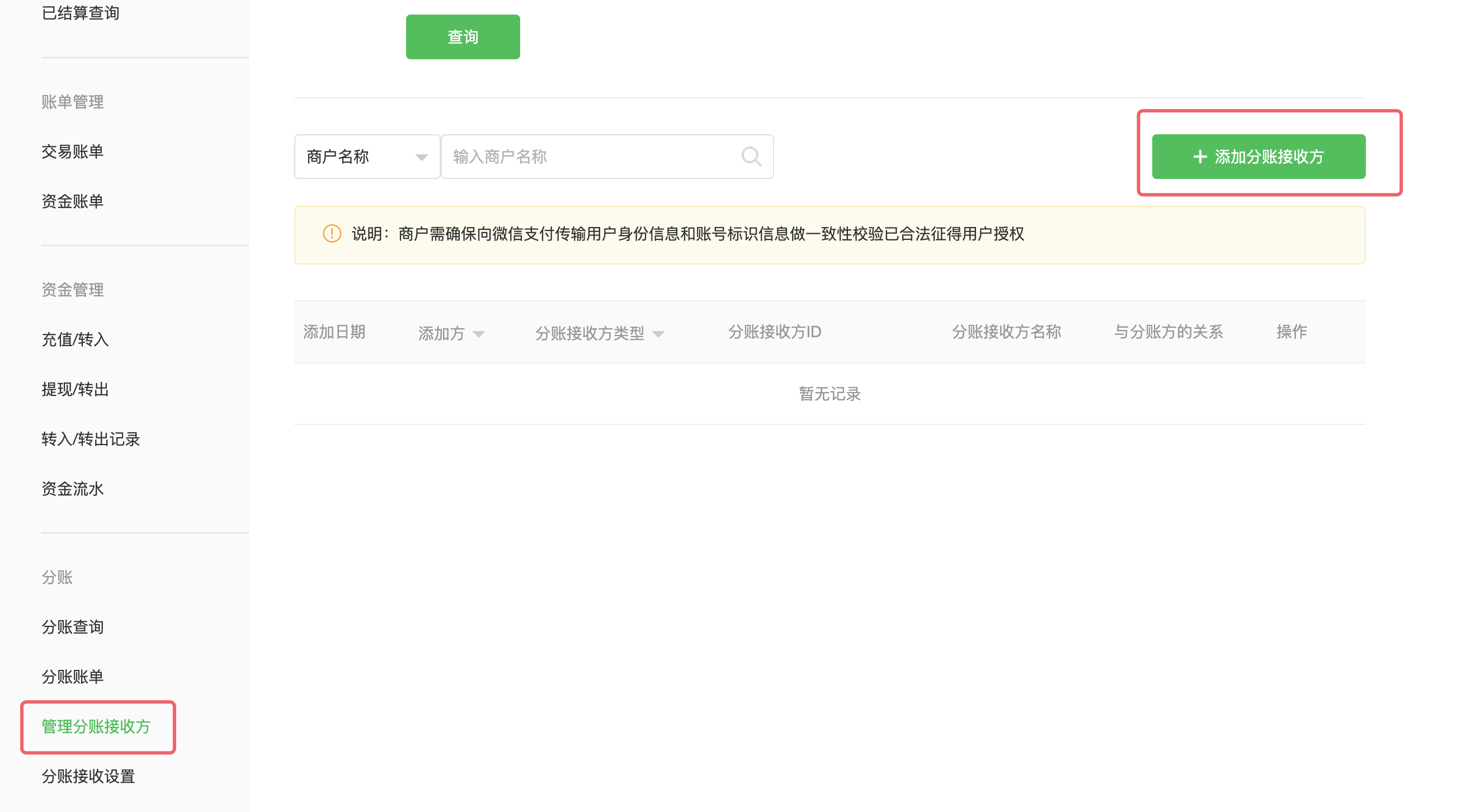Click the 分账 section heading
The image size is (1461, 812).
point(56,577)
